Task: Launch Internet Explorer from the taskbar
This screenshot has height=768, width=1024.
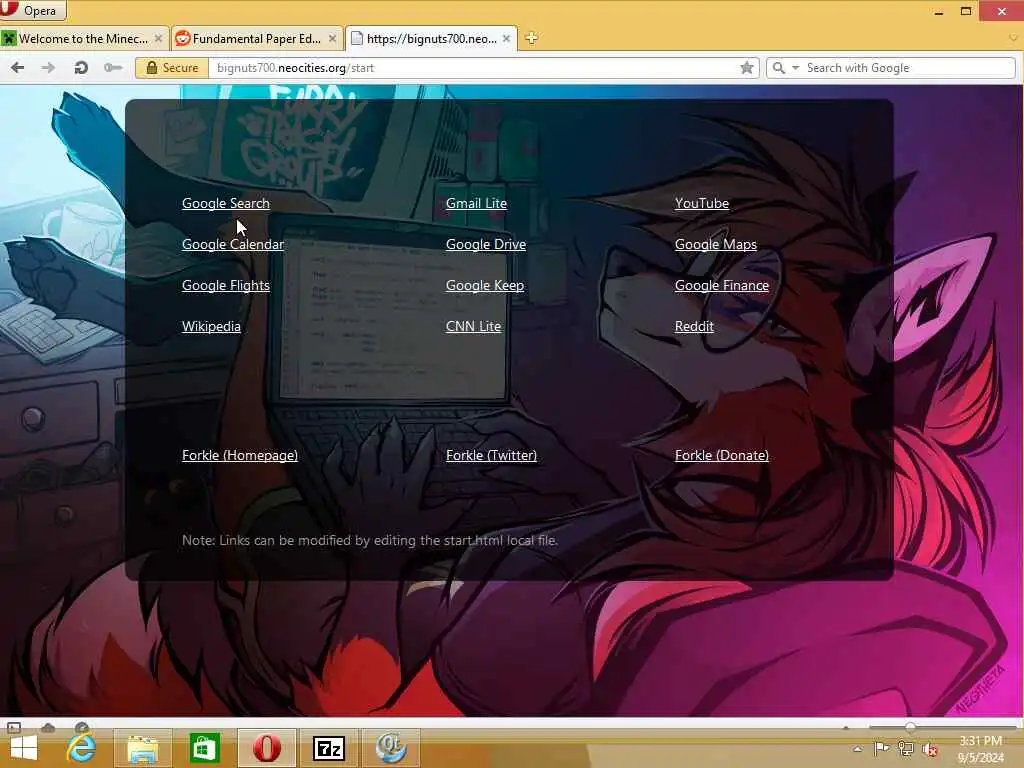Action: 82,748
